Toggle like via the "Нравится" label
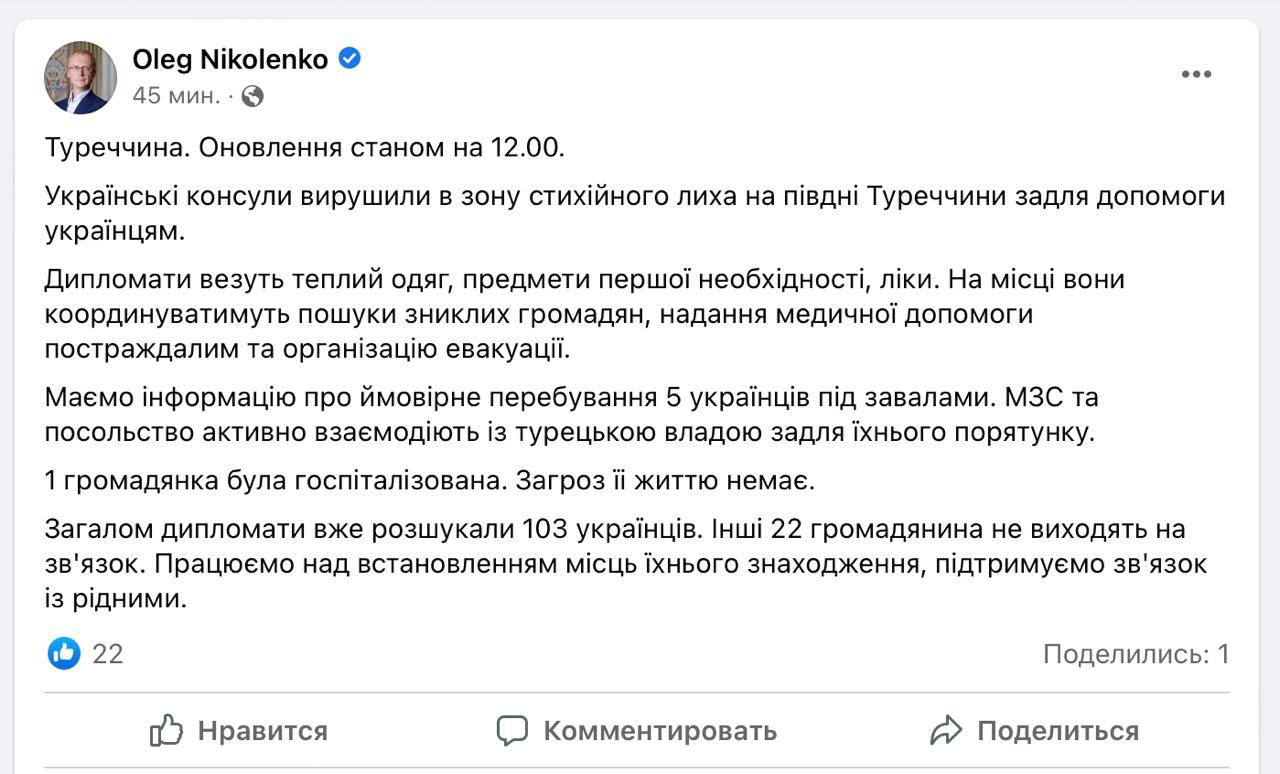This screenshot has width=1280, height=774. tap(262, 731)
